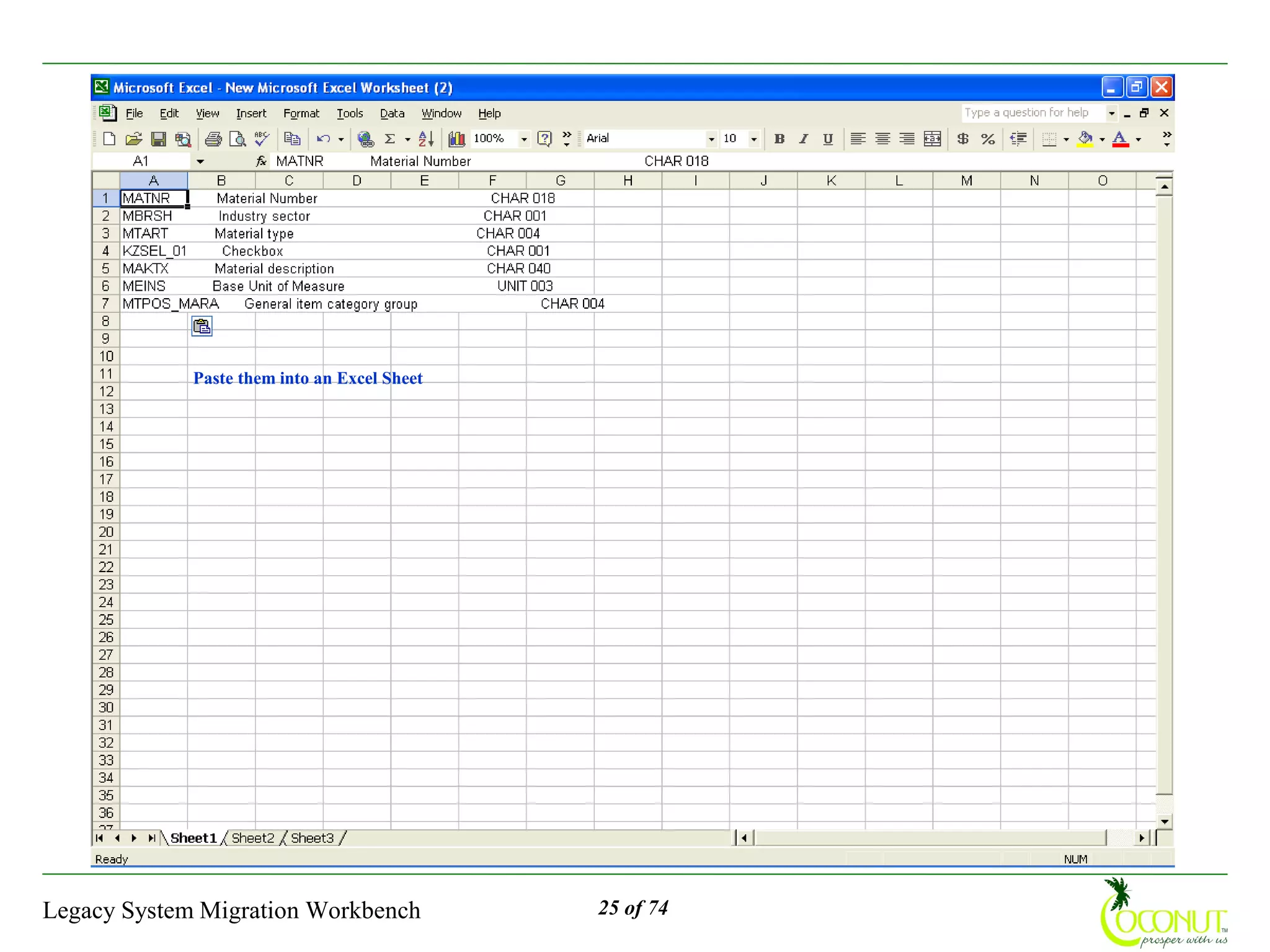Open the Data menu
The width and height of the screenshot is (1270, 952).
[392, 113]
